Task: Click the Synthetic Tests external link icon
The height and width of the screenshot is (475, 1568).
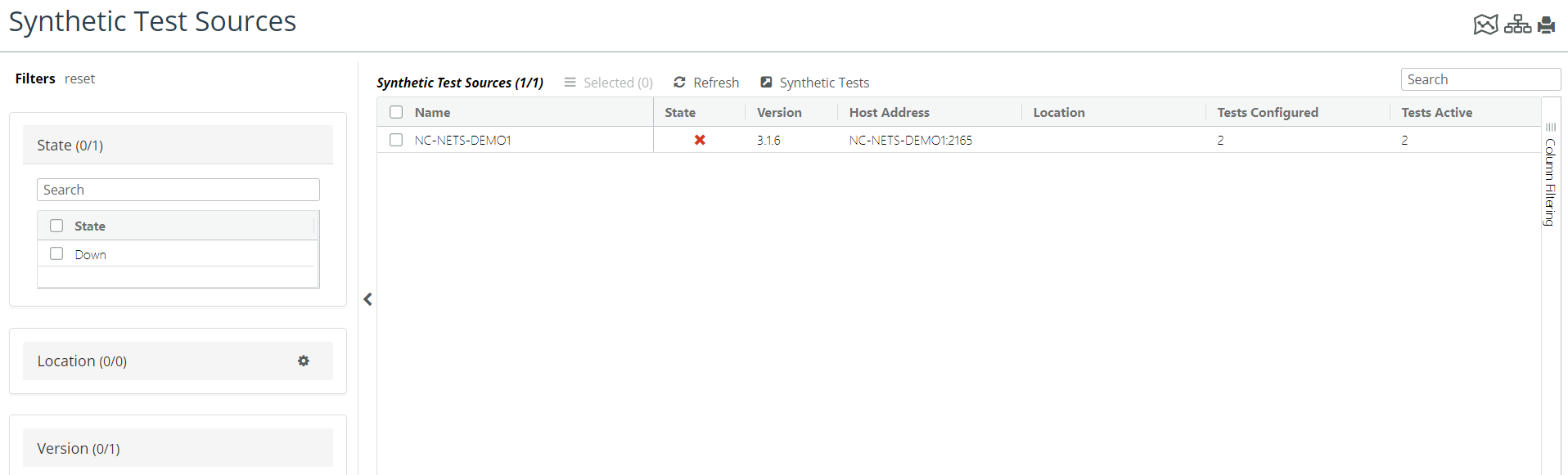Action: click(766, 83)
